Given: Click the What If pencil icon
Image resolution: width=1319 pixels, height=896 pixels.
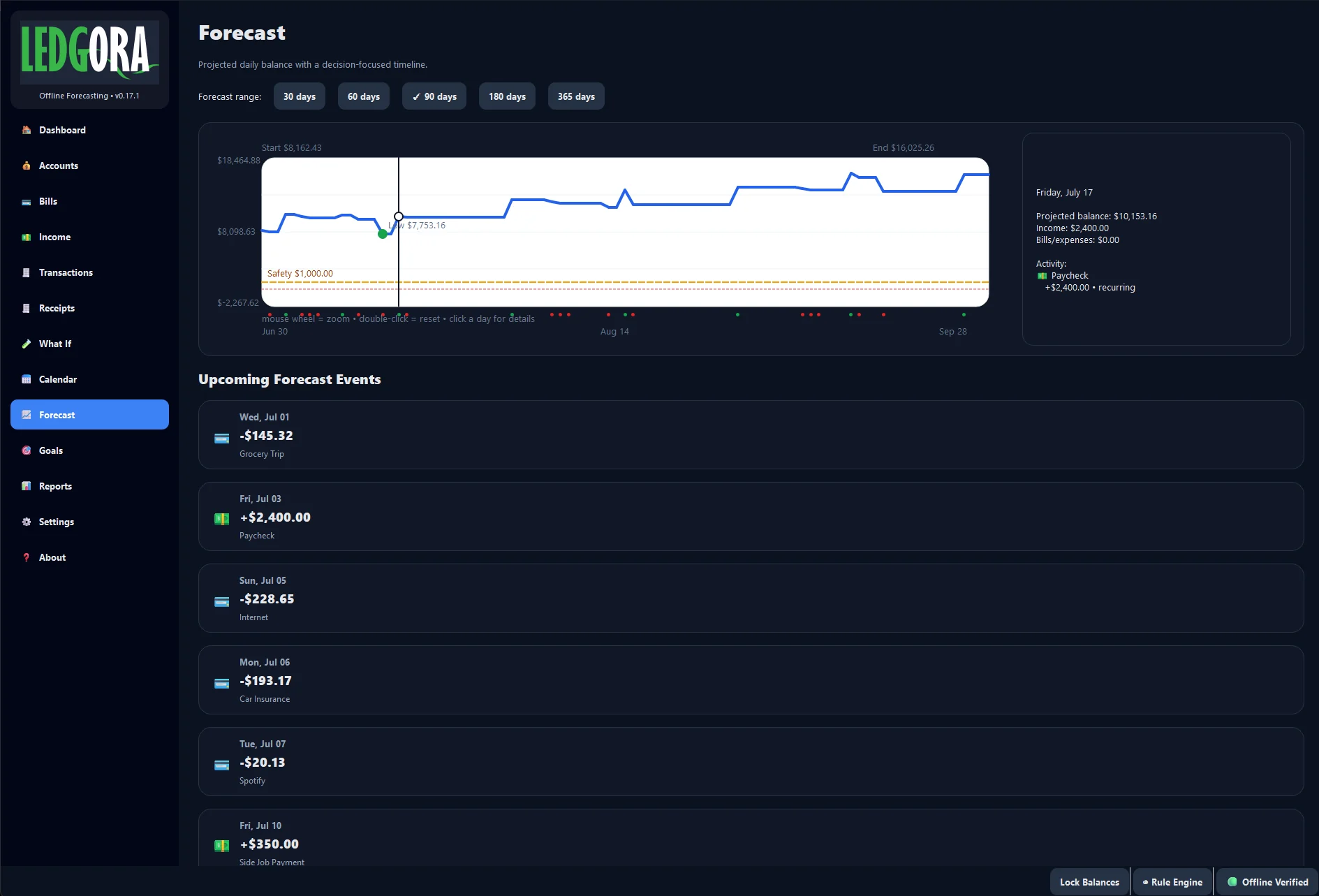Looking at the screenshot, I should (x=27, y=344).
